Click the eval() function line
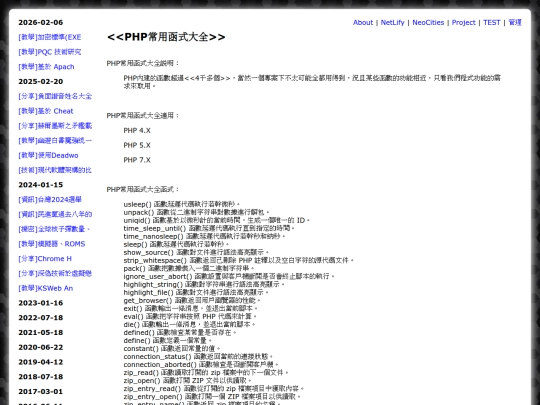 [190, 316]
